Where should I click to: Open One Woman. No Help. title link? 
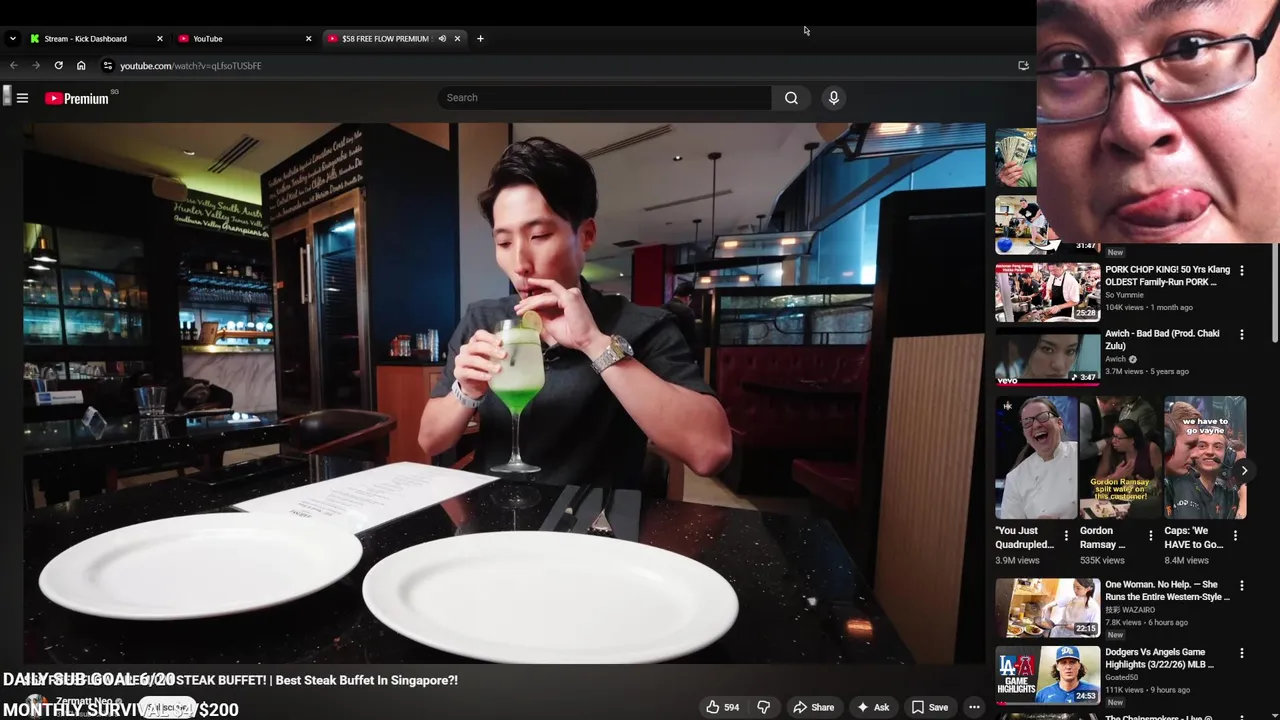(1167, 591)
